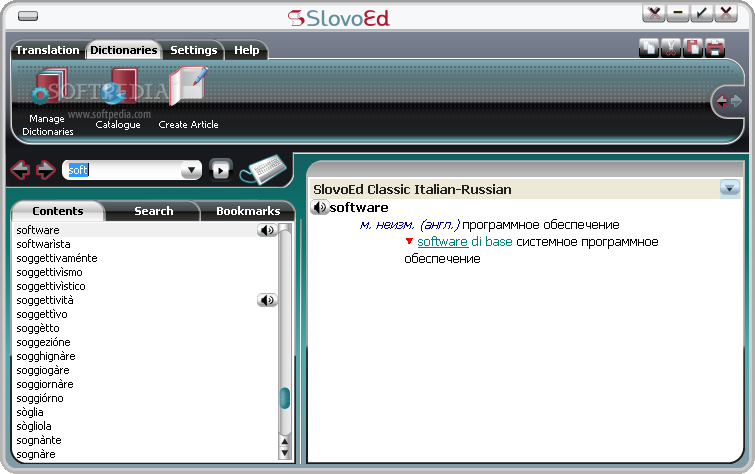Select the Dictionaries tab
Viewport: 755px width, 474px height.
pyautogui.click(x=124, y=50)
